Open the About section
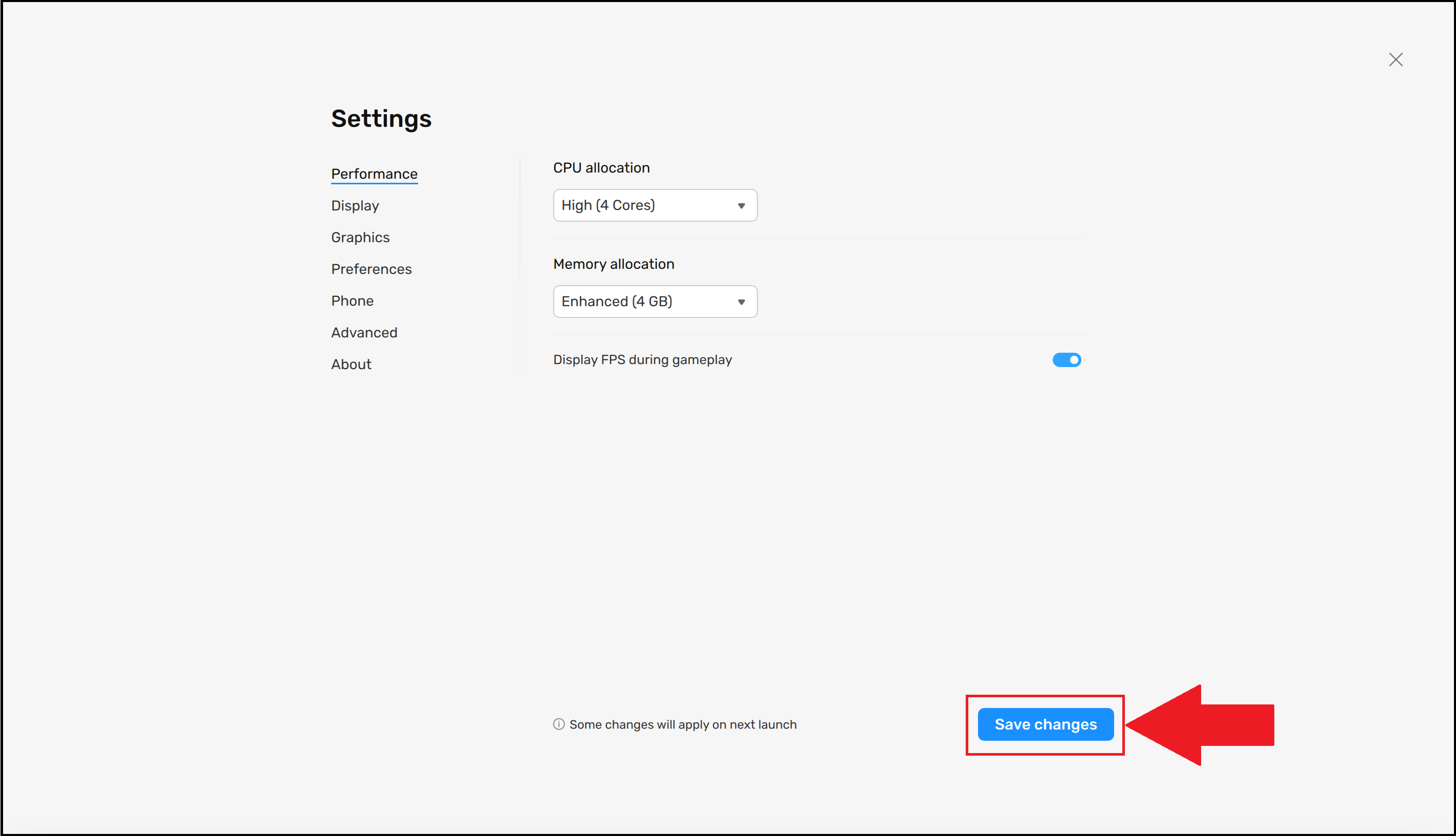 (351, 365)
